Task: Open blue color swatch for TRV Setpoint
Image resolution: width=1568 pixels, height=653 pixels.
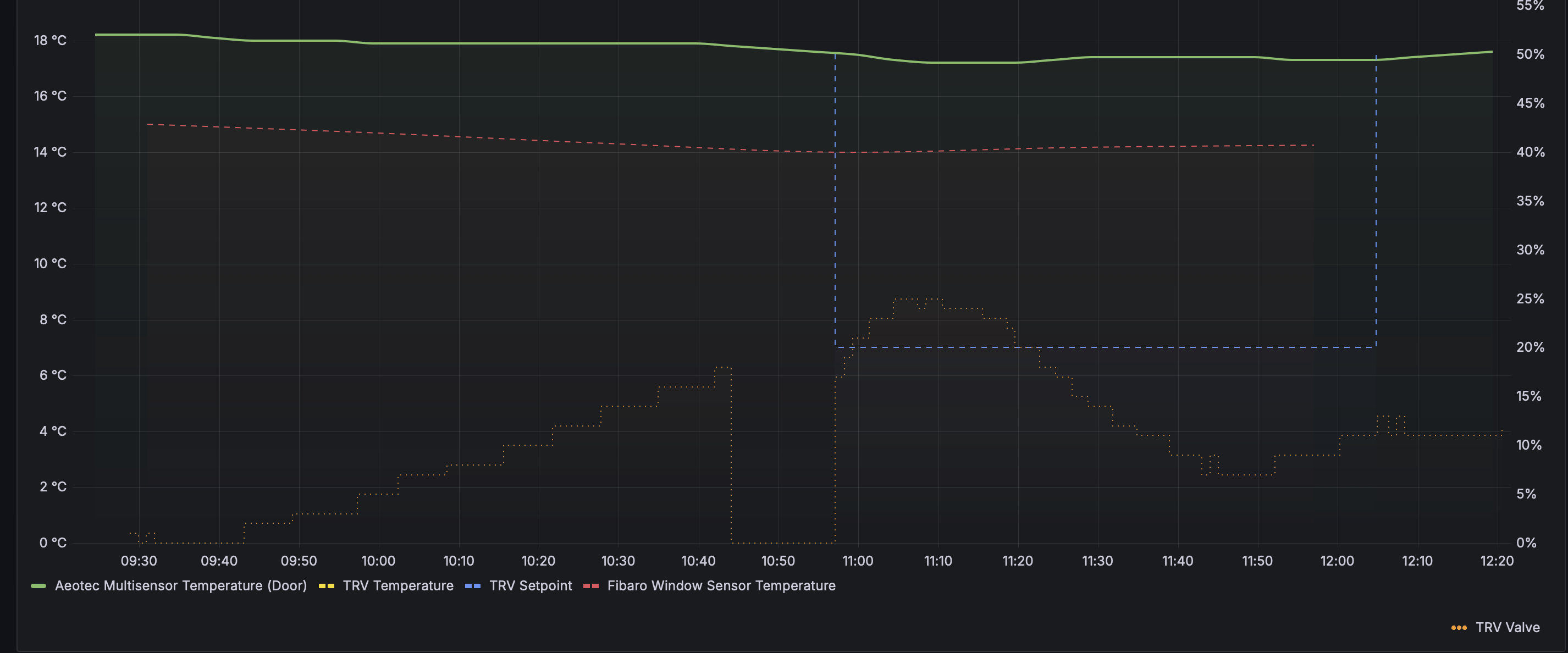Action: 472,586
